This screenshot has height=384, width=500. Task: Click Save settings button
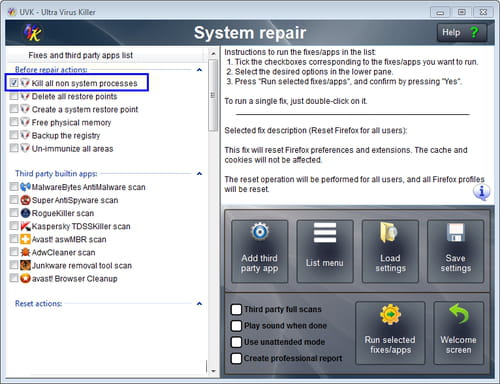[456, 251]
